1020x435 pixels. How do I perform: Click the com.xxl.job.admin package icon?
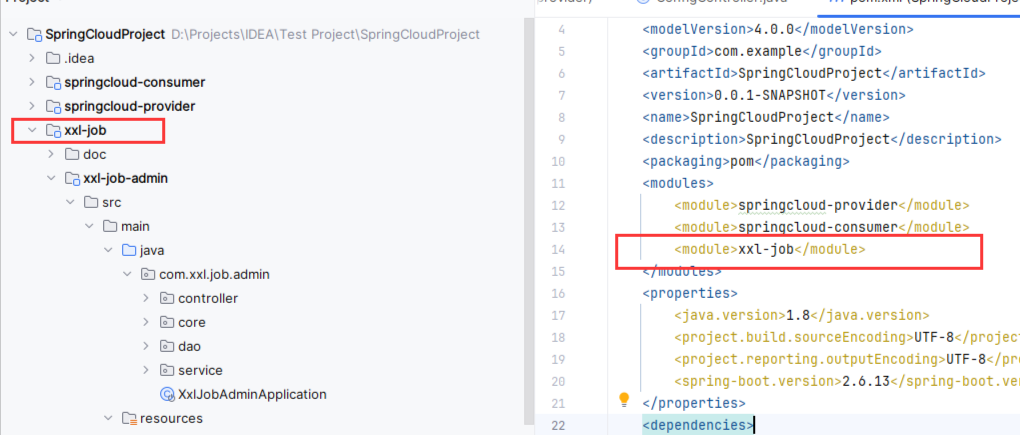pos(148,274)
